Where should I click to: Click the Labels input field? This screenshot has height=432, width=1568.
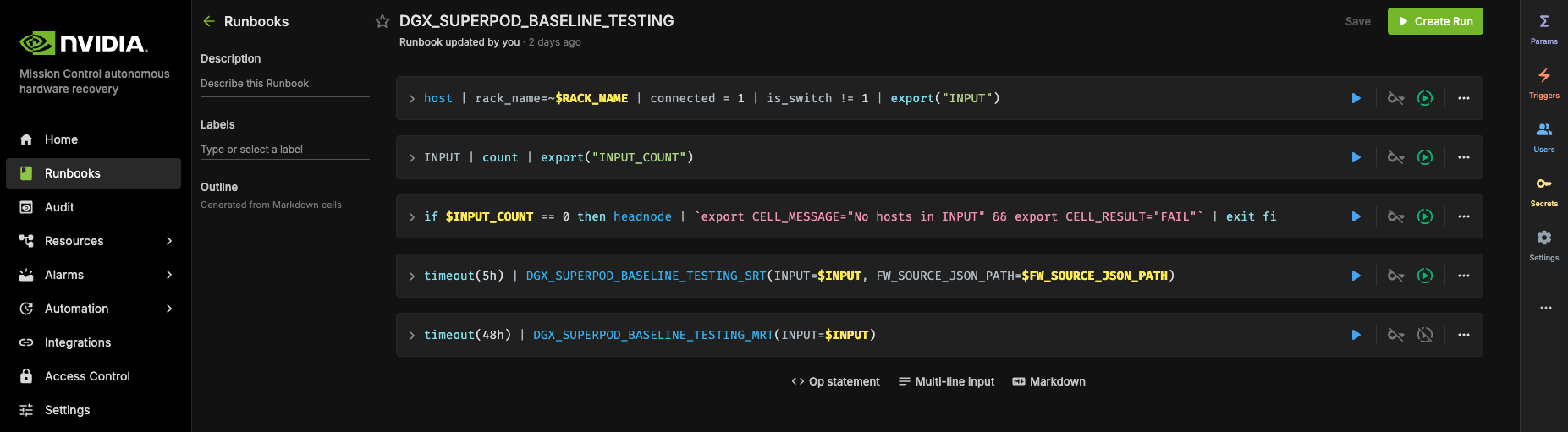coord(284,150)
